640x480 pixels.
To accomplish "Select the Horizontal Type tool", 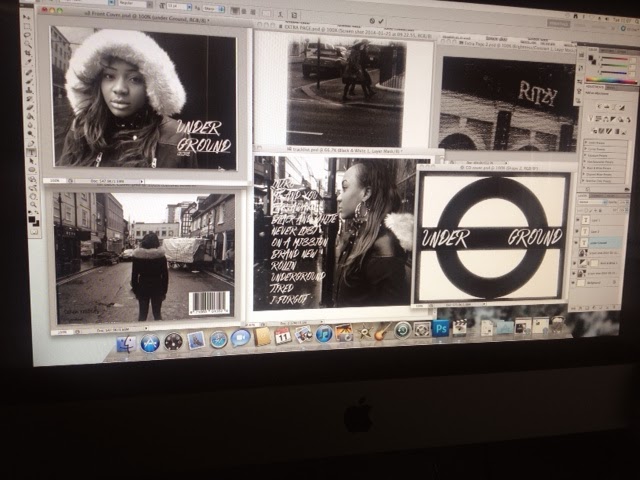I will click(x=31, y=151).
